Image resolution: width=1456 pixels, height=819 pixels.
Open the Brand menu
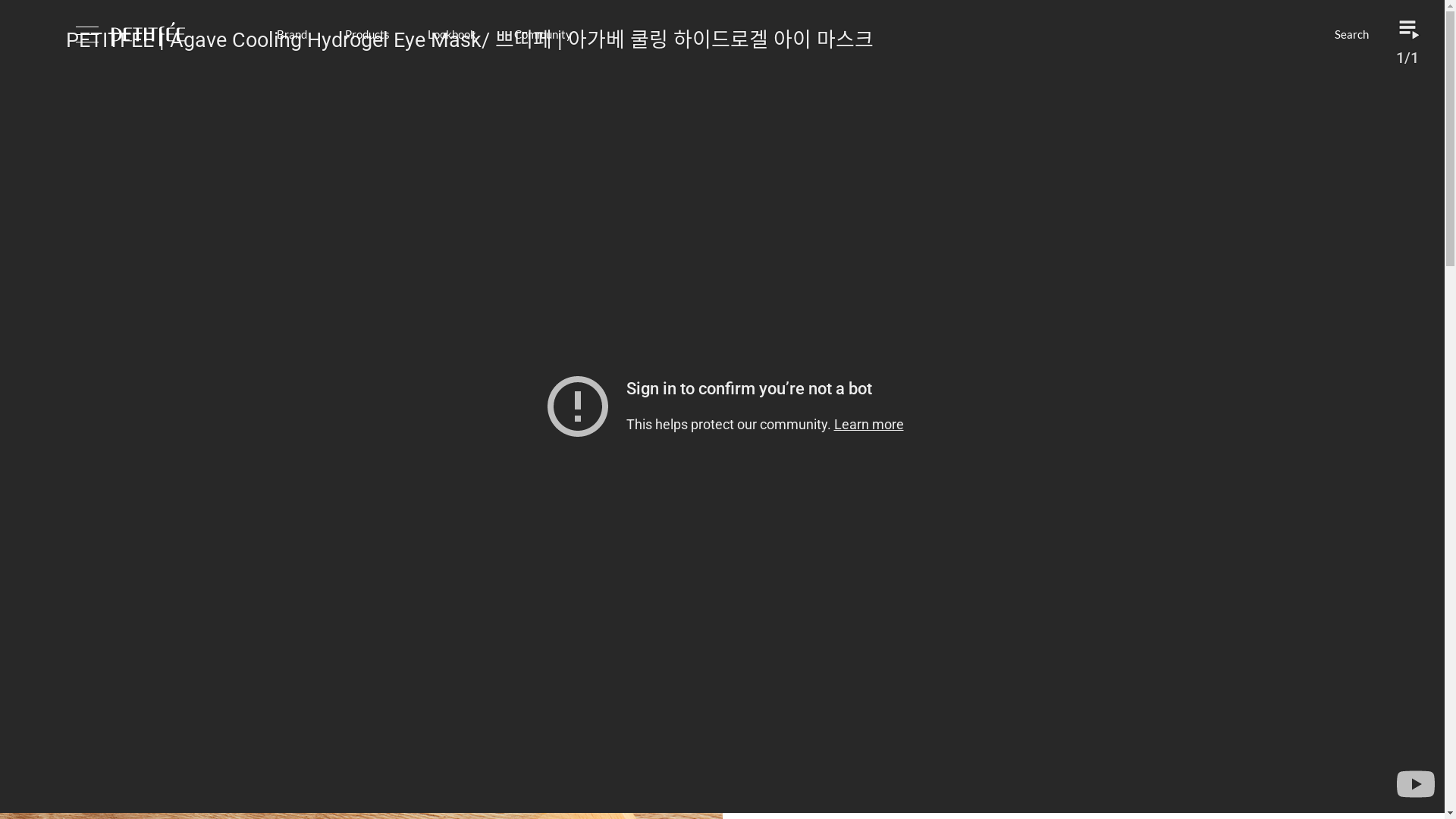[x=292, y=34]
